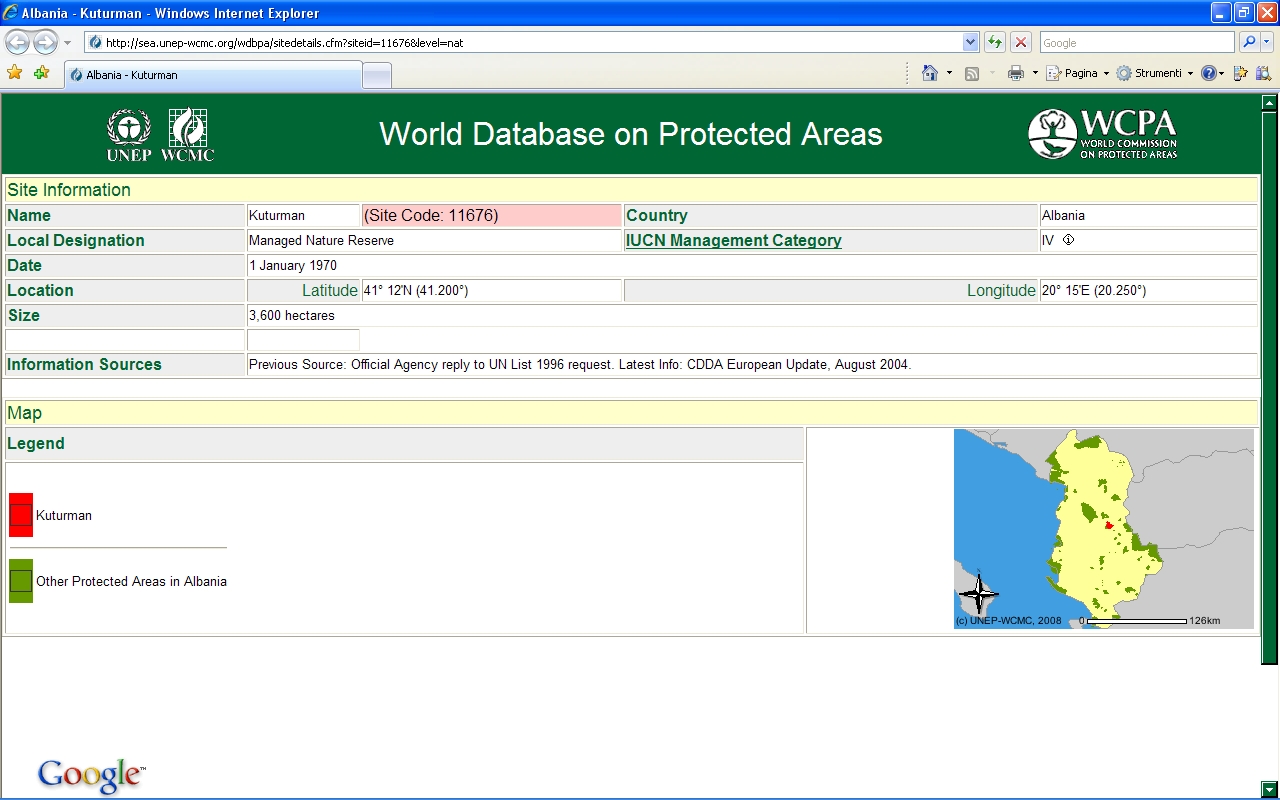This screenshot has width=1280, height=800.
Task: Stop loading with the red X icon
Action: pos(1020,42)
